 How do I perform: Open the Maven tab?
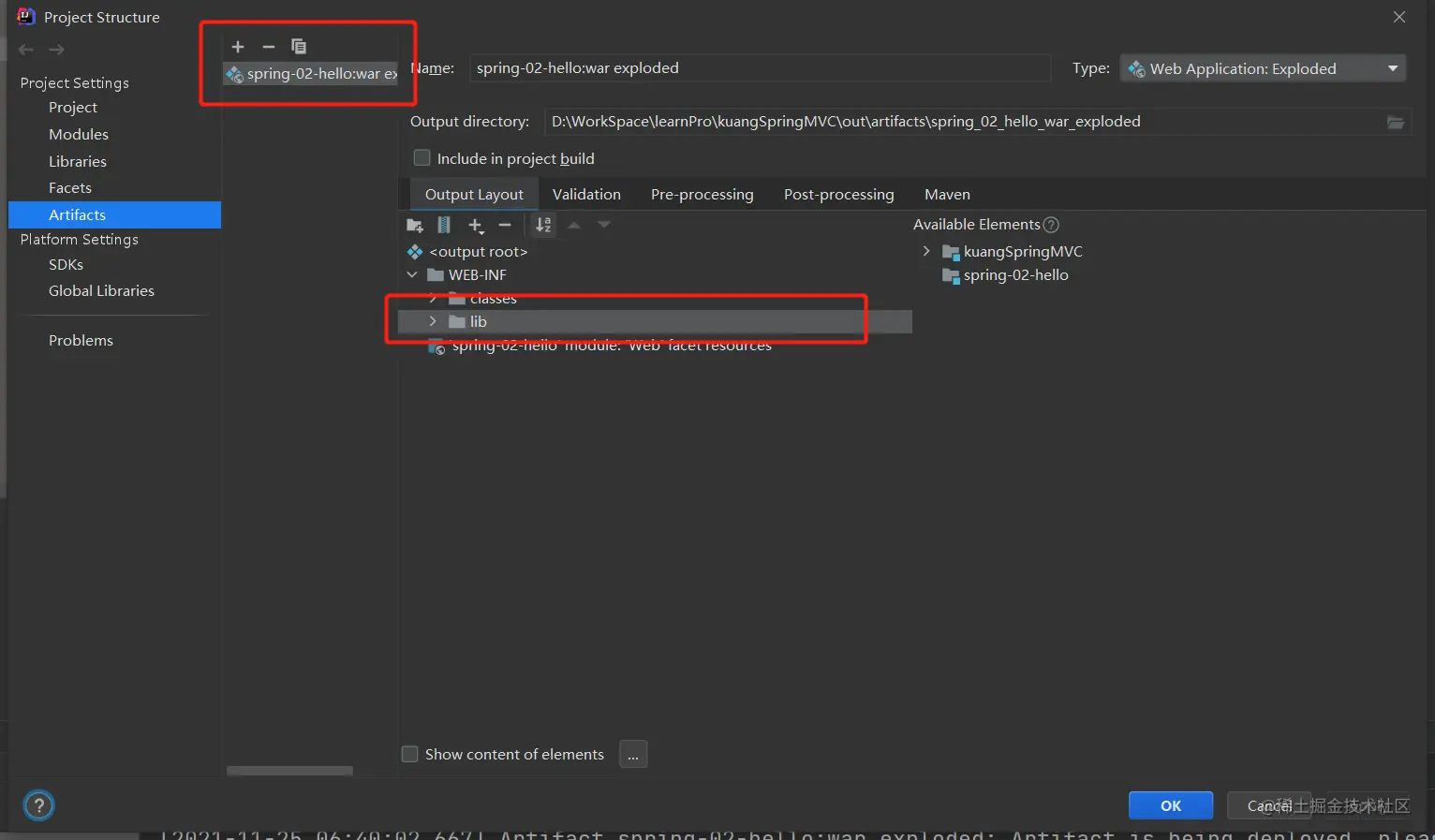(947, 194)
